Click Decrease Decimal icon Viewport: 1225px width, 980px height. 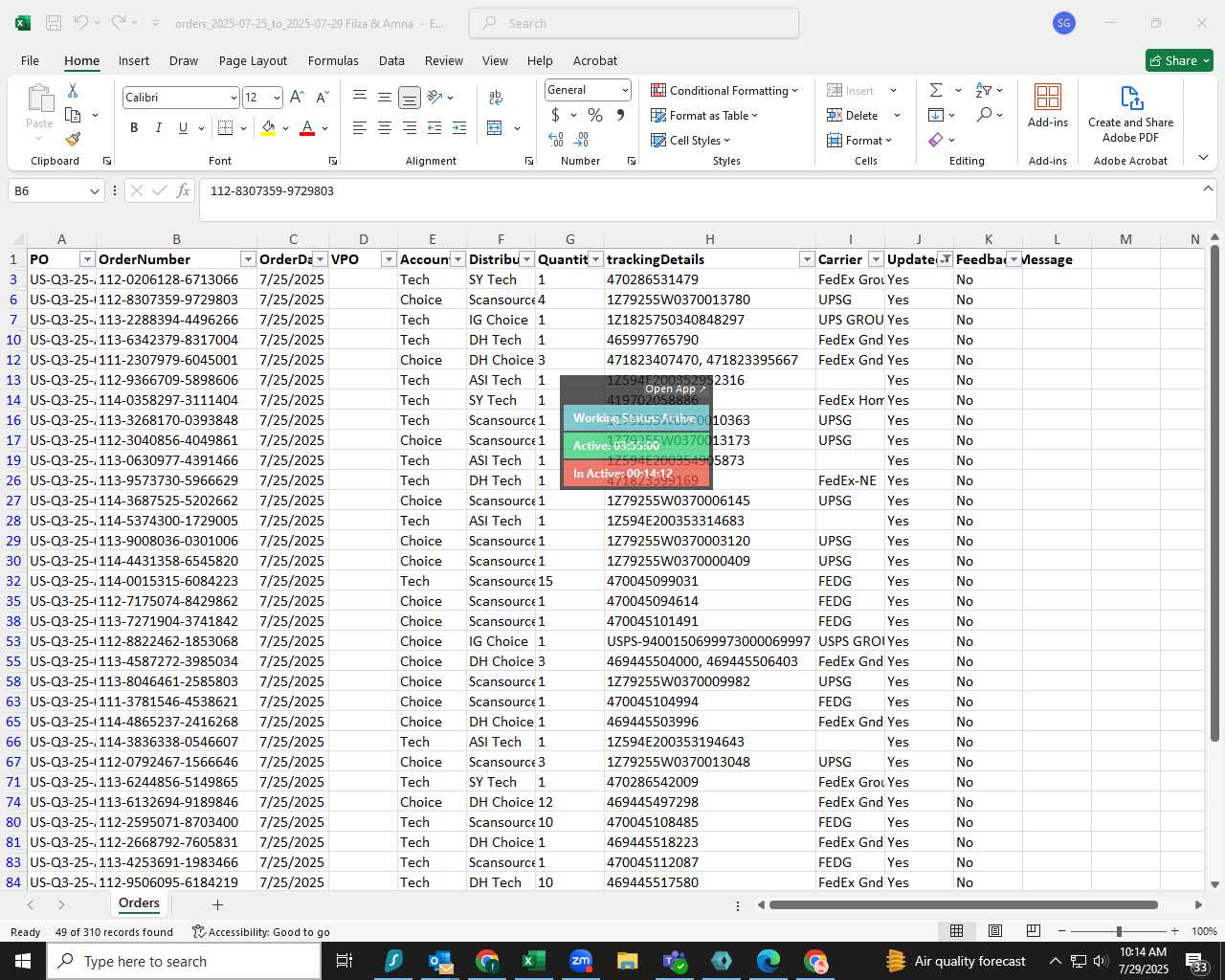tap(582, 140)
